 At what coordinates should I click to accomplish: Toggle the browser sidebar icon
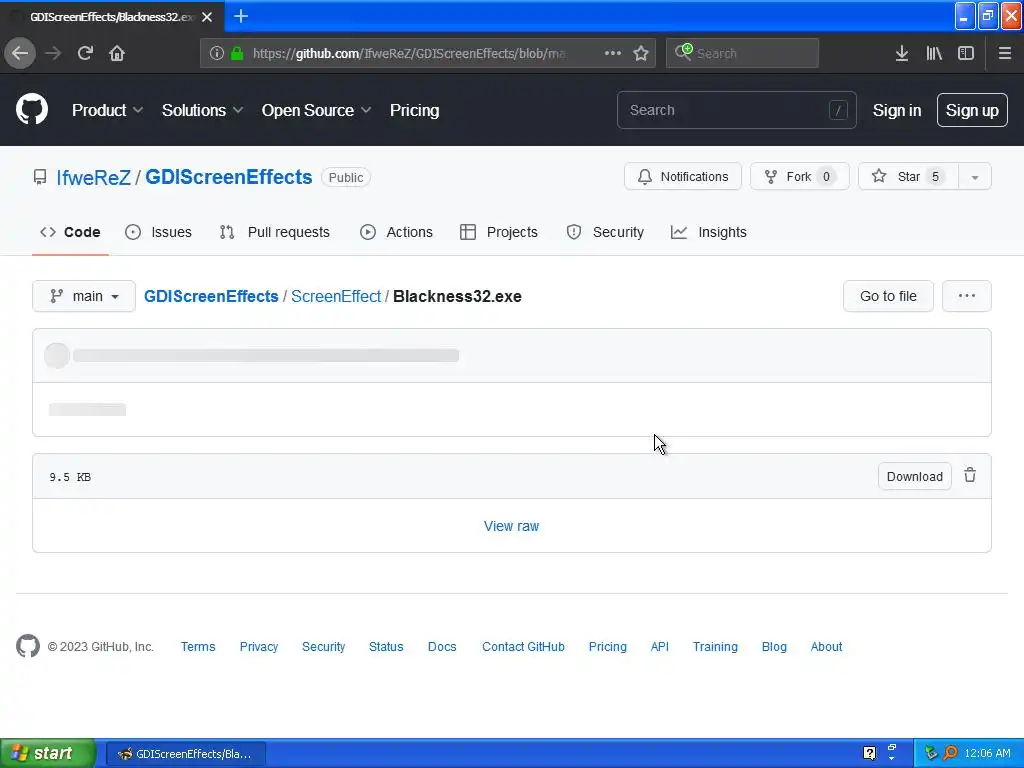point(966,53)
